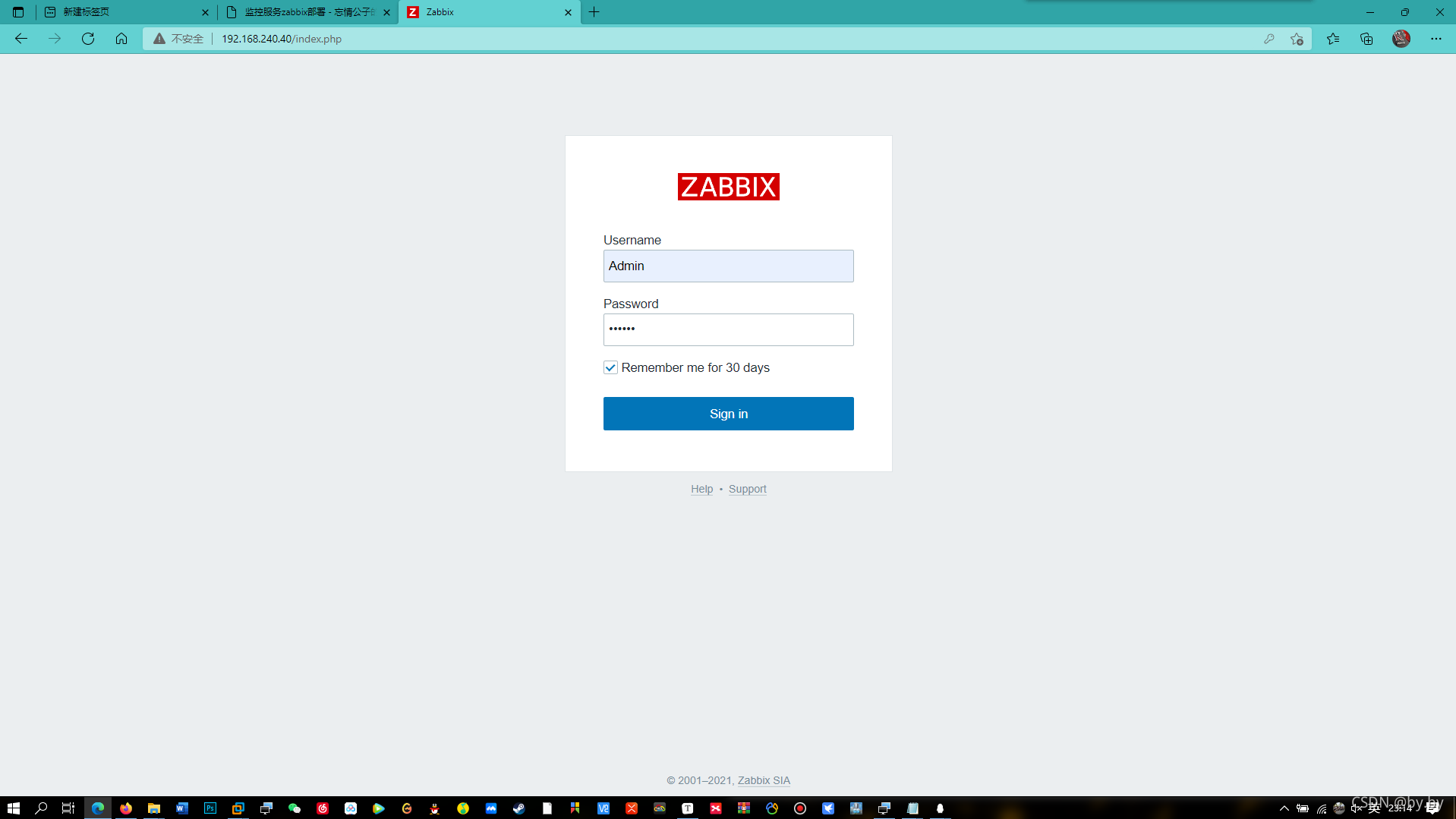Open Windows taskbar search

coord(42,808)
